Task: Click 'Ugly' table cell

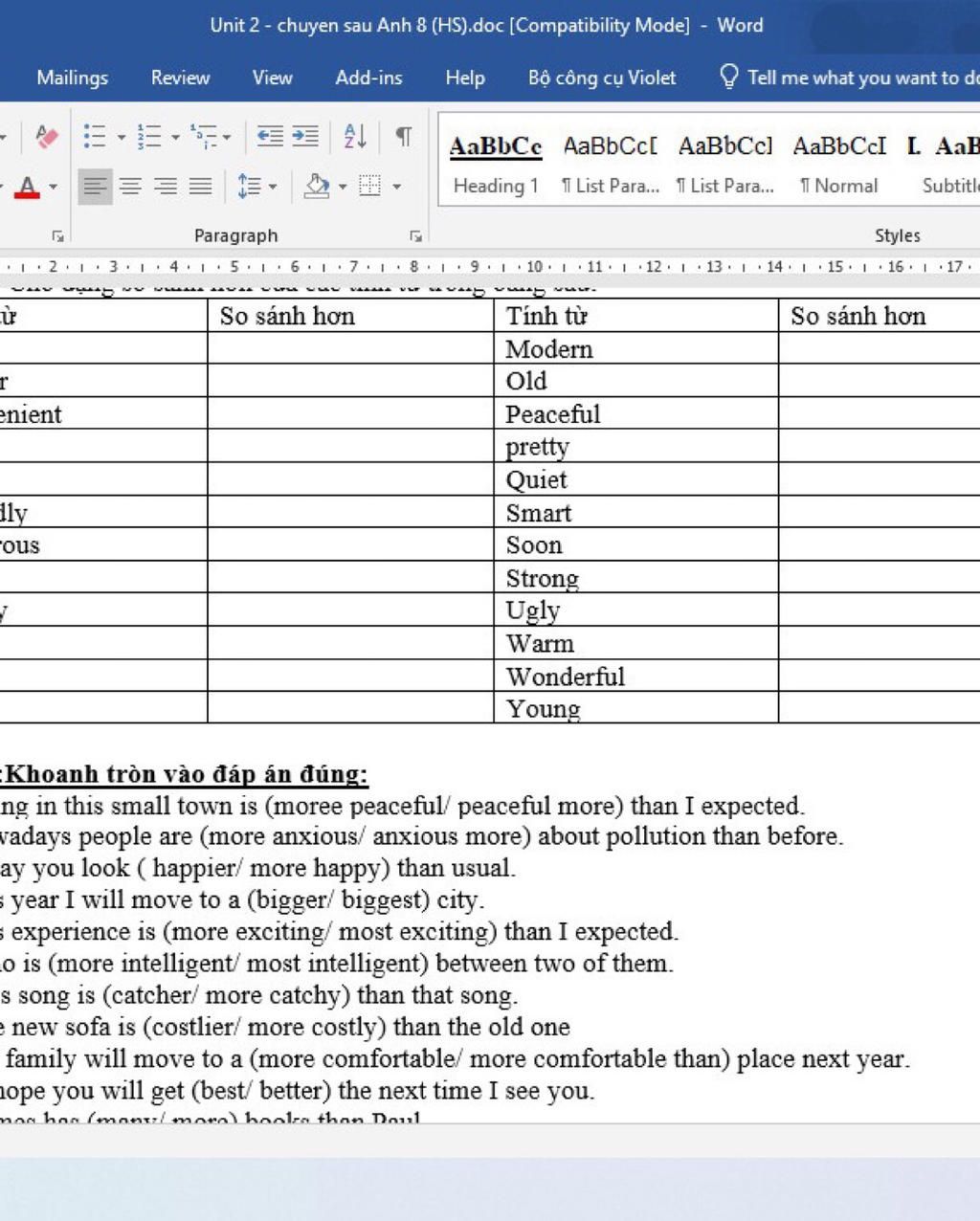Action: pos(635,610)
